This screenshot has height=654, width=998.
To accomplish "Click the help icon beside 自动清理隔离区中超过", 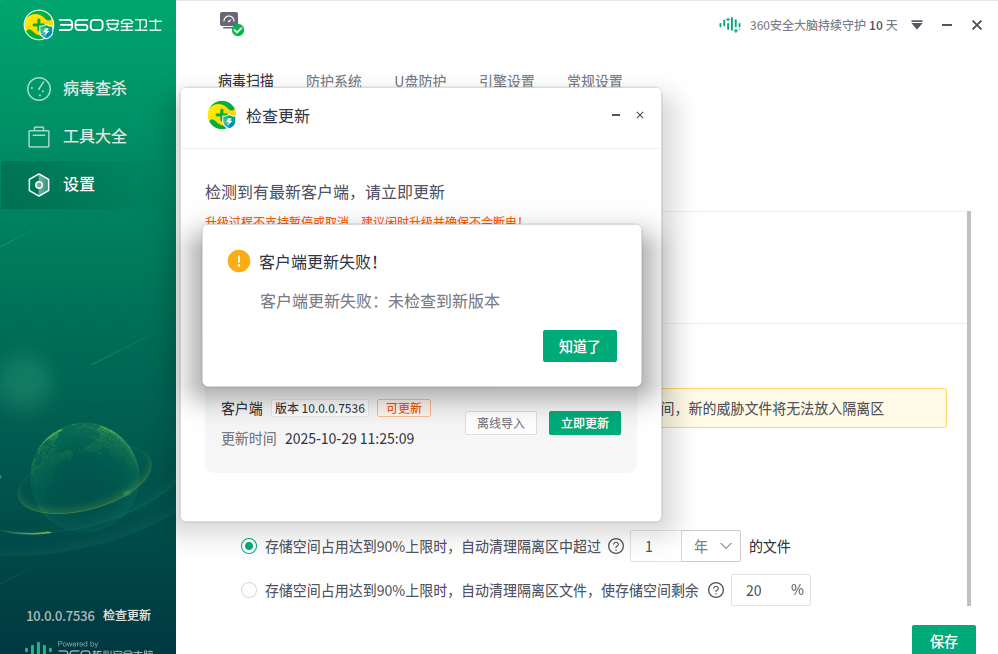I will click(x=615, y=546).
